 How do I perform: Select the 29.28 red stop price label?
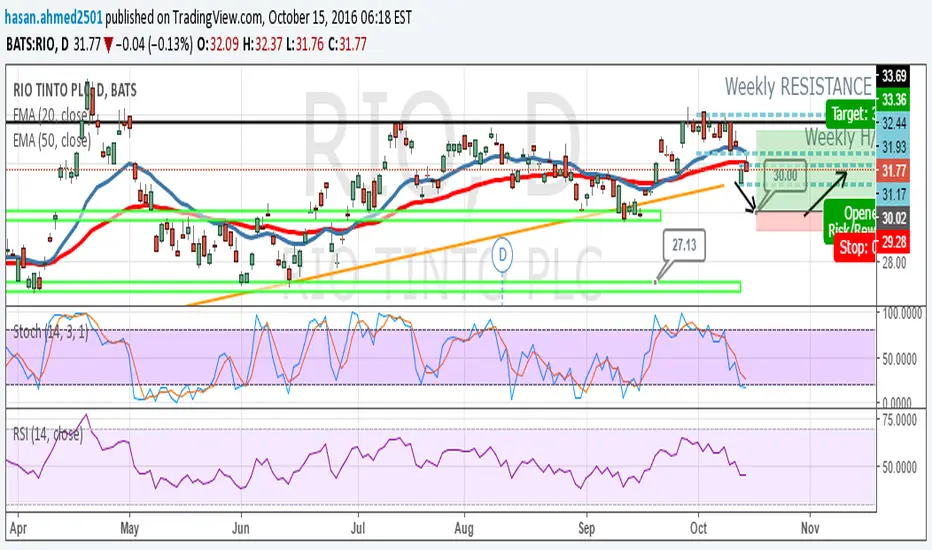pos(893,242)
